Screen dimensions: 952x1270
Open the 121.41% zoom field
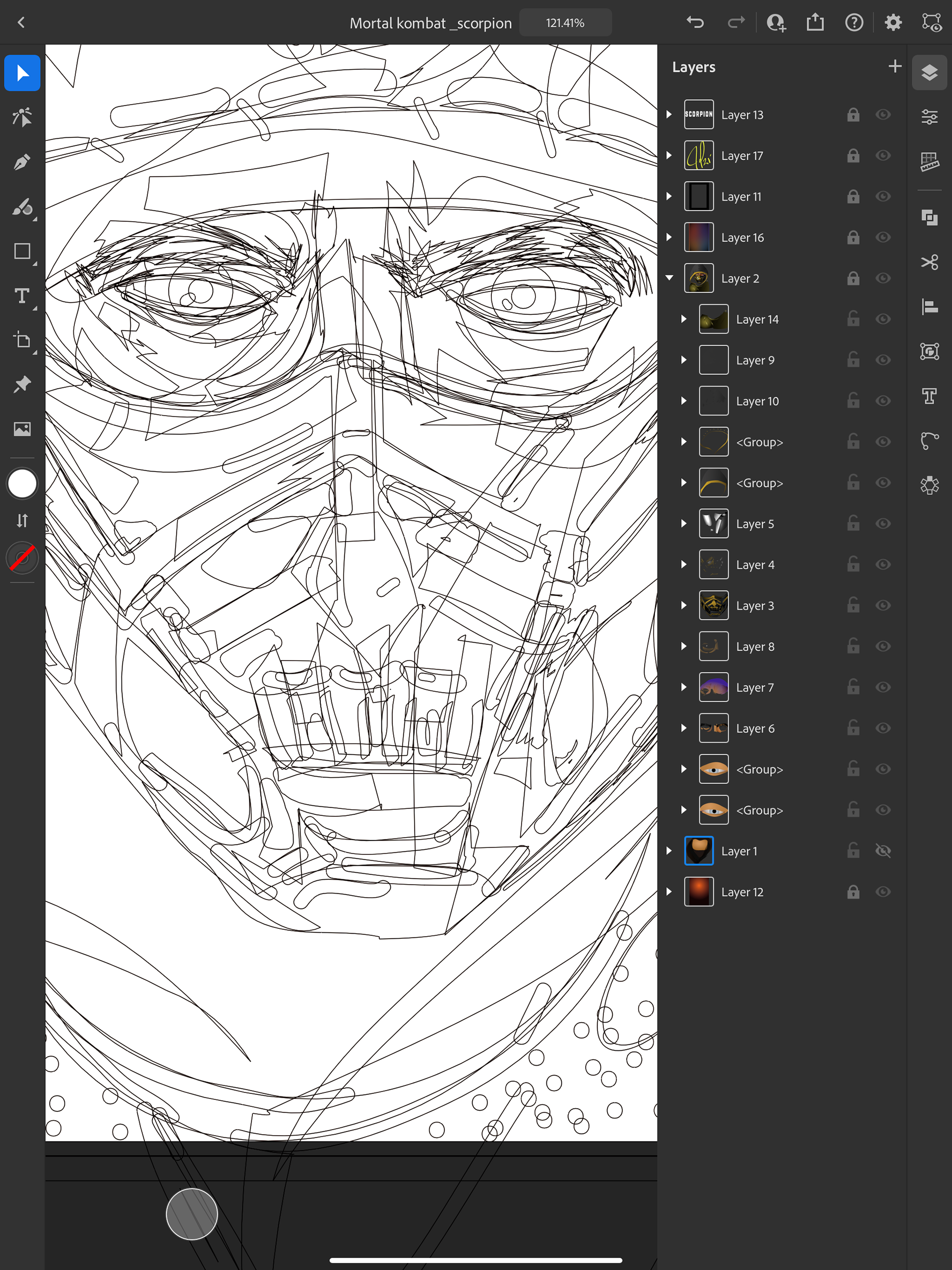point(565,23)
